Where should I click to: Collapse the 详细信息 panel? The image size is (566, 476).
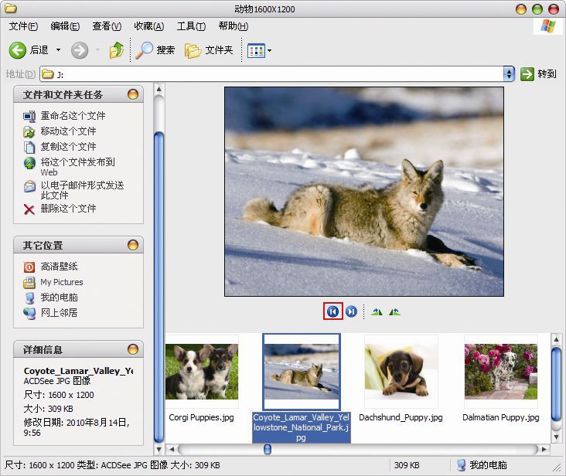133,349
